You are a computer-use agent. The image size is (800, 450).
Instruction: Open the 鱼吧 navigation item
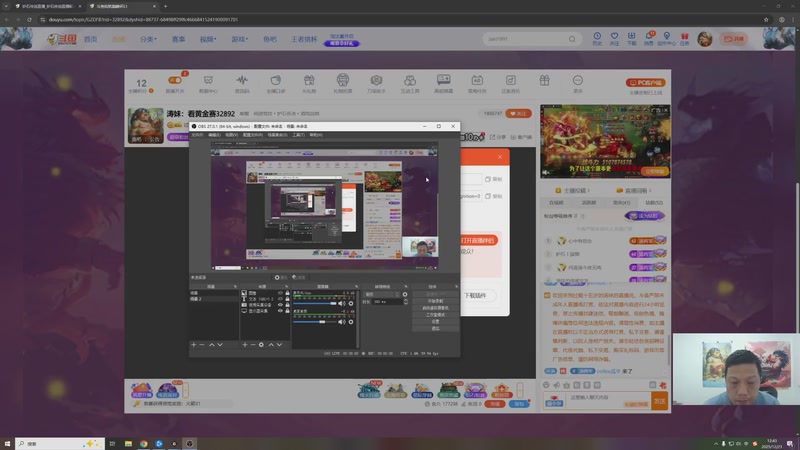(x=269, y=39)
